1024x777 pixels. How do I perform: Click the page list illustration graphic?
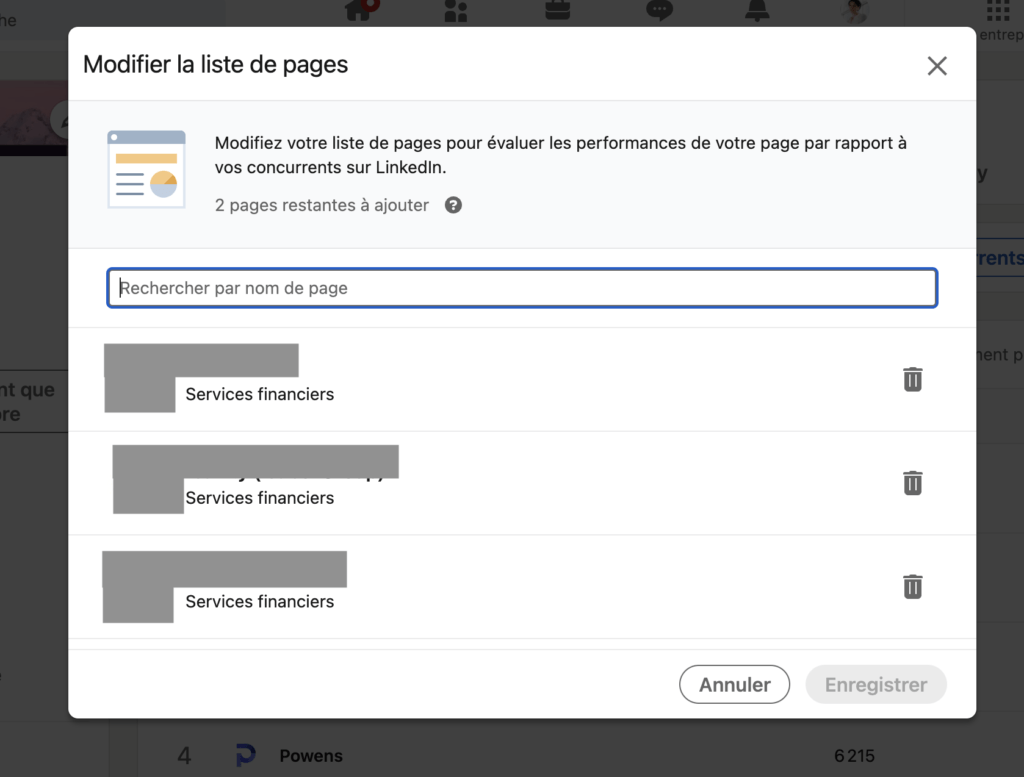pos(146,169)
